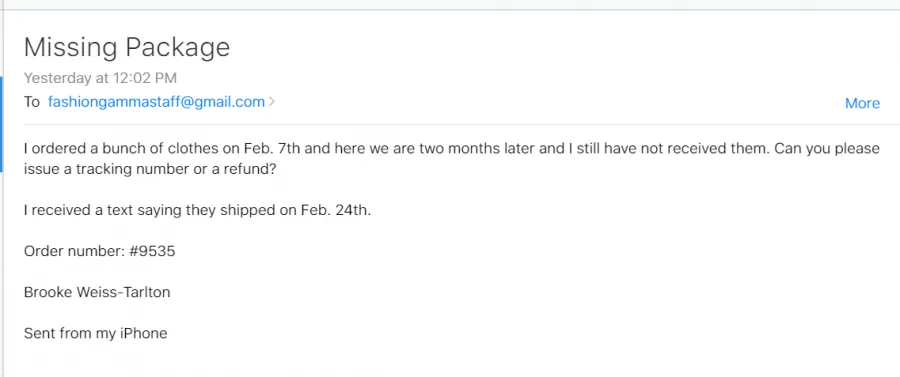Viewport: 900px width, 377px height.
Task: Click the Order number label text
Action: [x=75, y=251]
